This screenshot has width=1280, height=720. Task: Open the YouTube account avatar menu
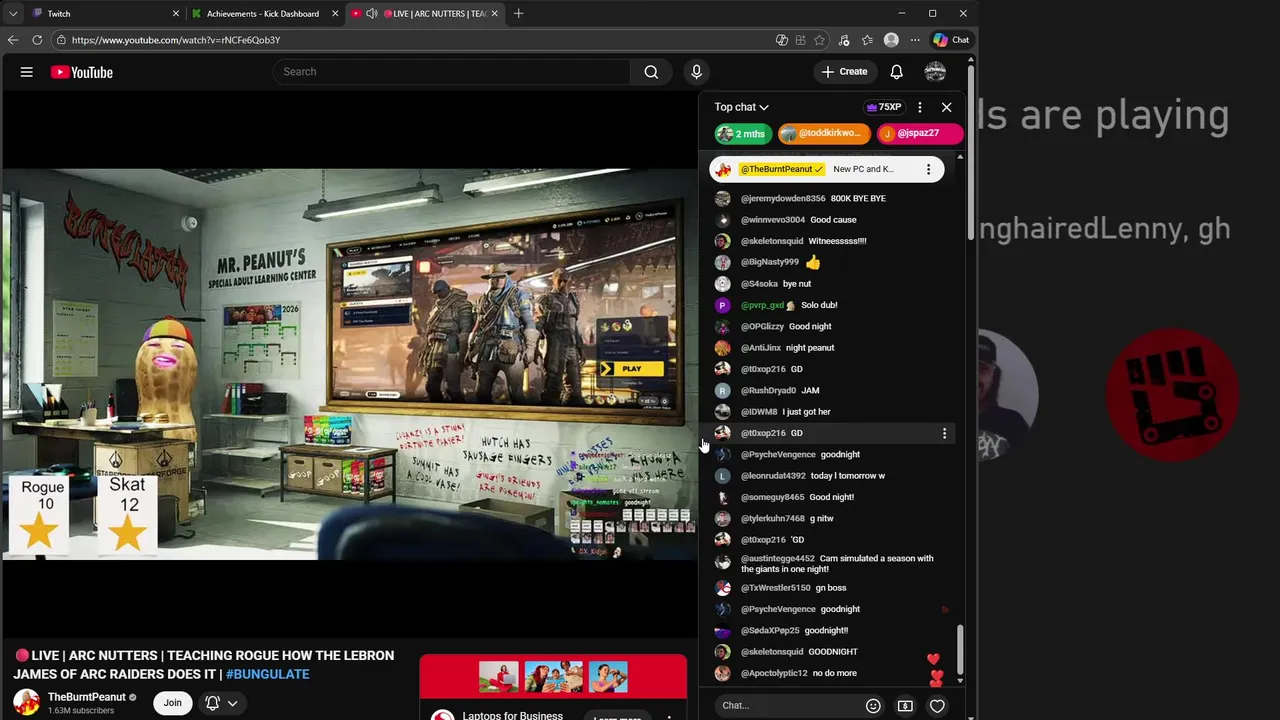[x=936, y=72]
